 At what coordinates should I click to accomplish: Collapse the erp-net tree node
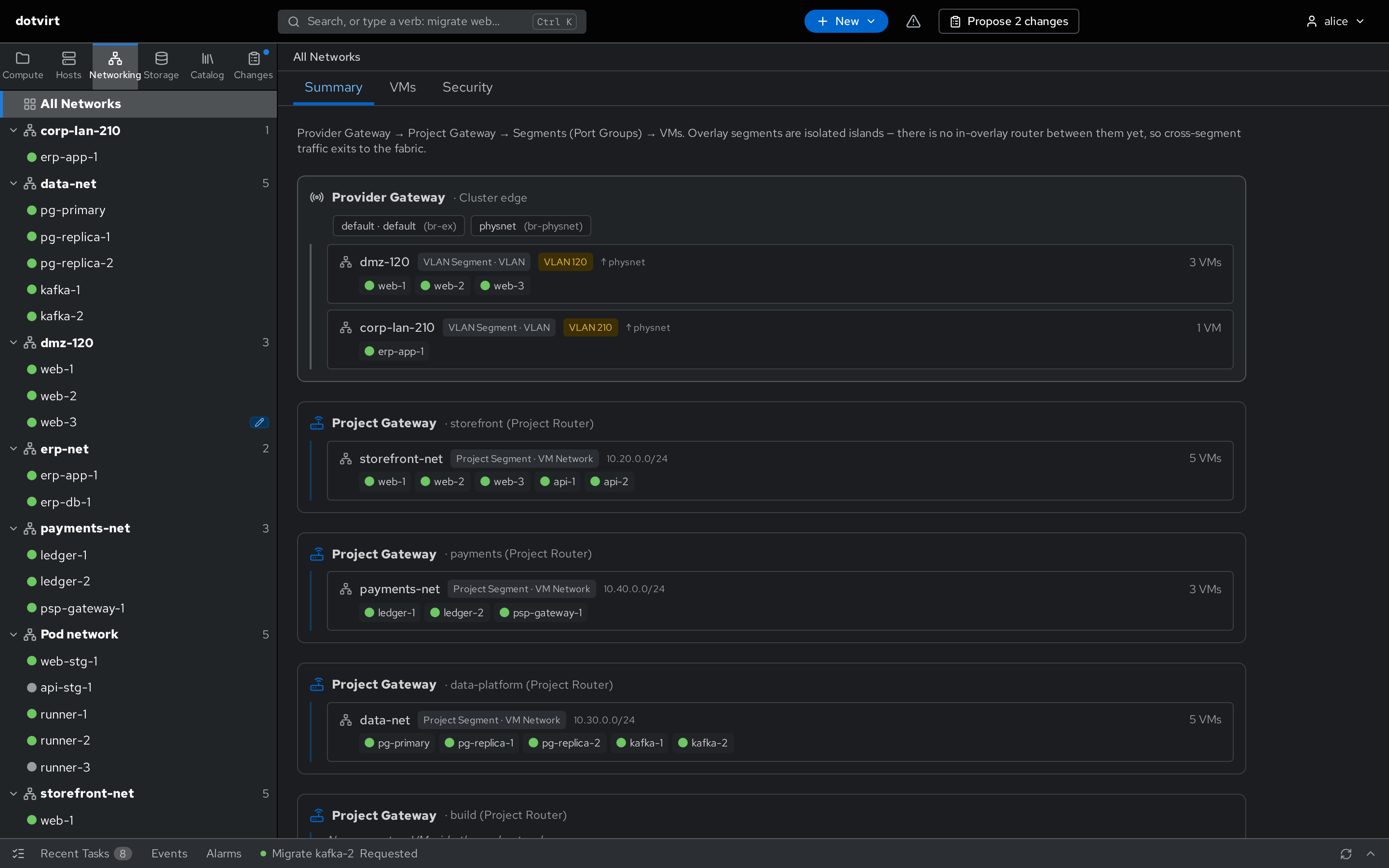click(14, 449)
